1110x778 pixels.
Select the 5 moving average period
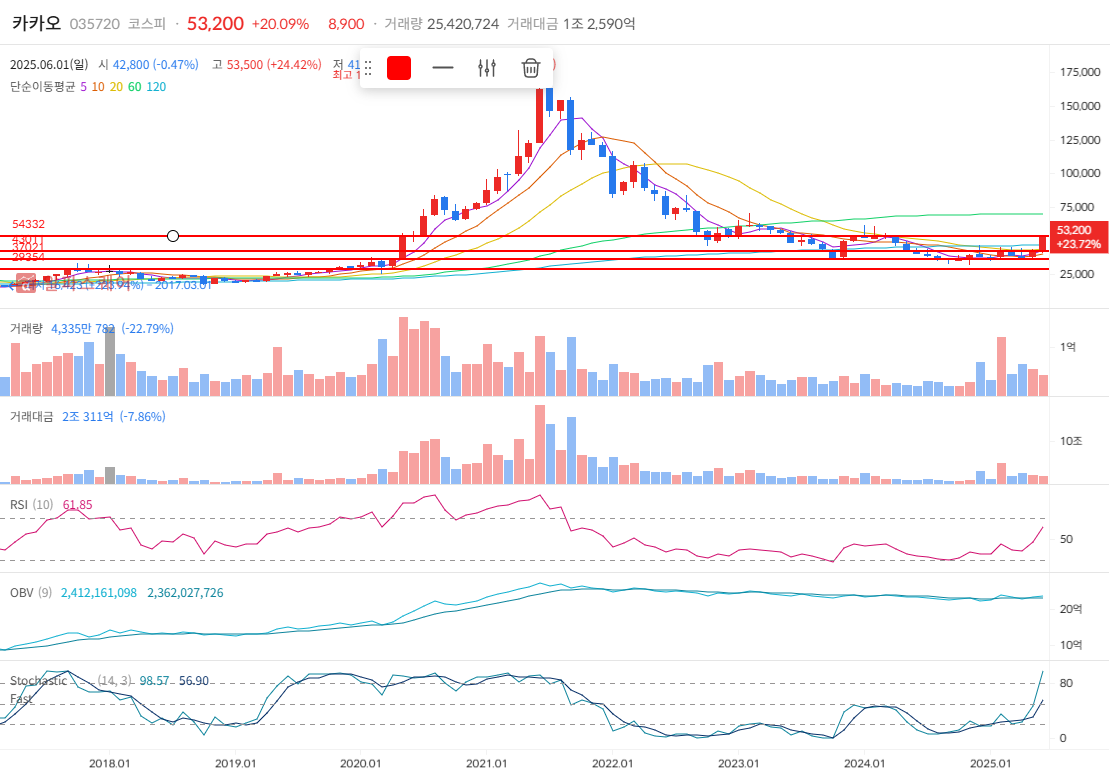pyautogui.click(x=84, y=86)
